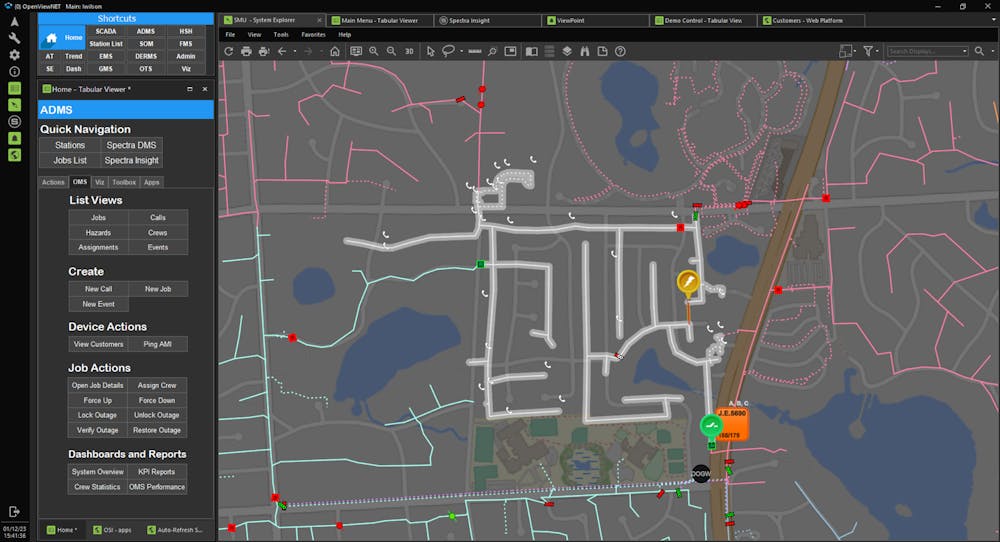This screenshot has width=1000, height=542.
Task: Click the Hazards list view button
Action: pos(98,233)
